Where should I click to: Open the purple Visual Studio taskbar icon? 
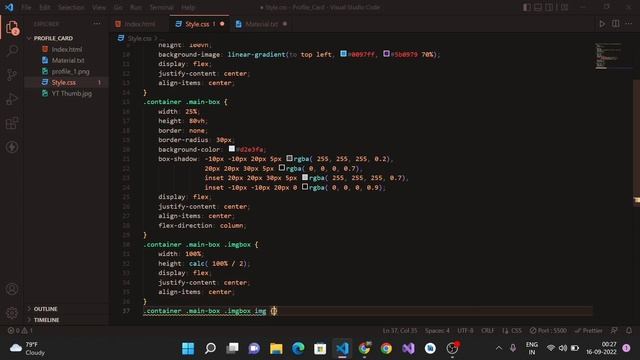[x=408, y=348]
